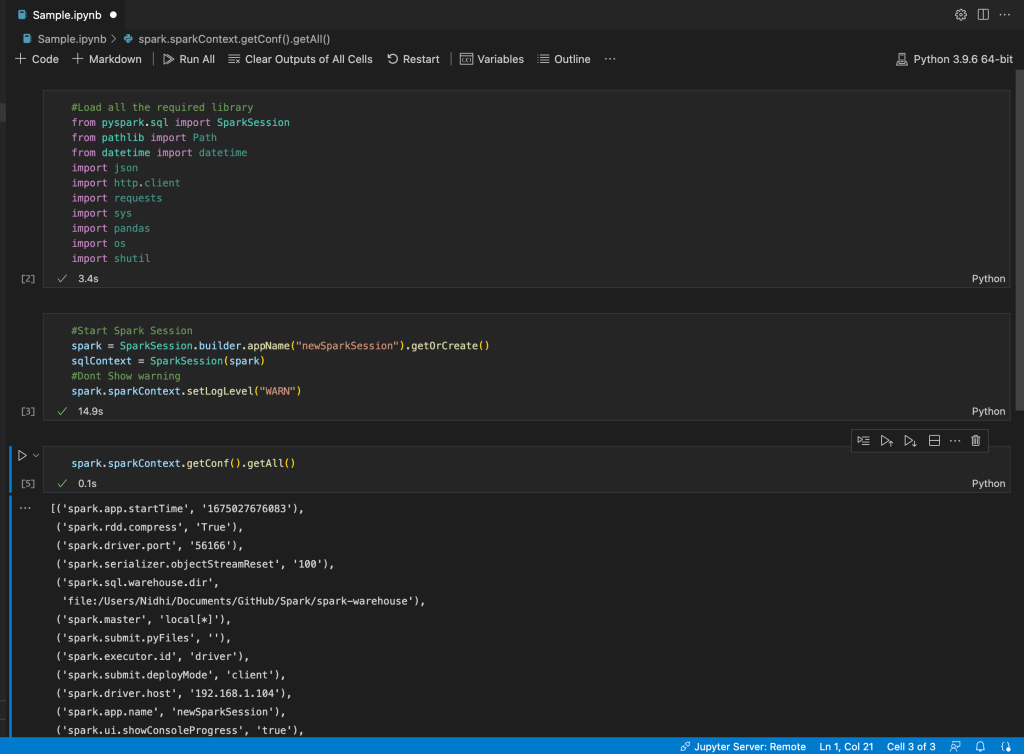Run the getConf cell with the play icon
This screenshot has width=1024, height=754.
(22, 456)
